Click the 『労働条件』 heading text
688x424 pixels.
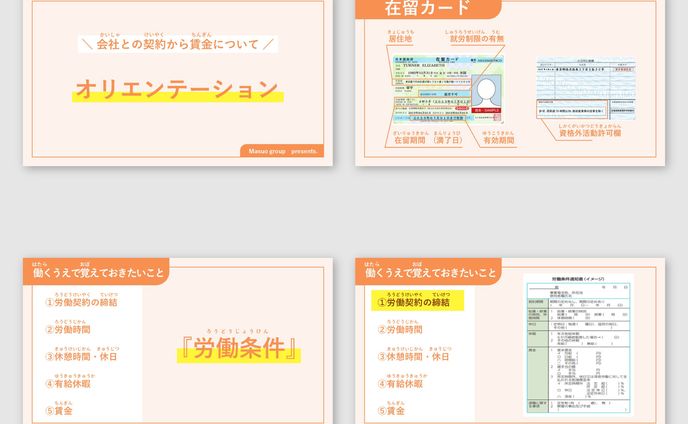238,349
